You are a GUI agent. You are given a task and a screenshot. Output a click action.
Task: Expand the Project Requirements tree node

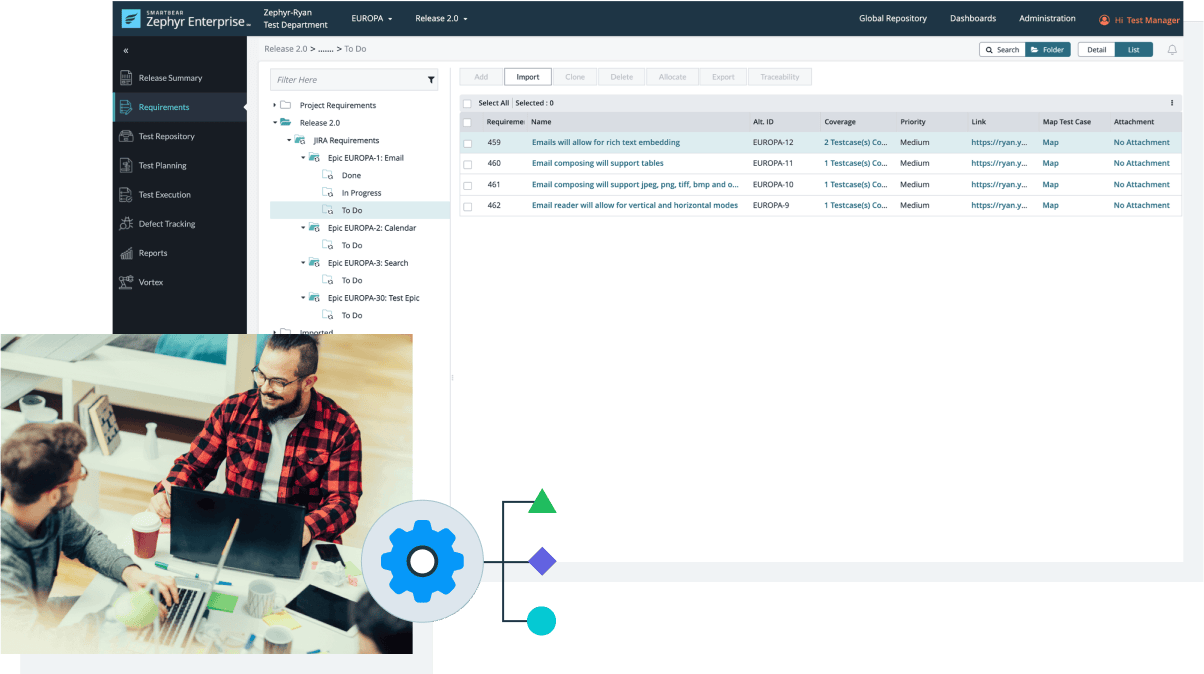pos(274,105)
